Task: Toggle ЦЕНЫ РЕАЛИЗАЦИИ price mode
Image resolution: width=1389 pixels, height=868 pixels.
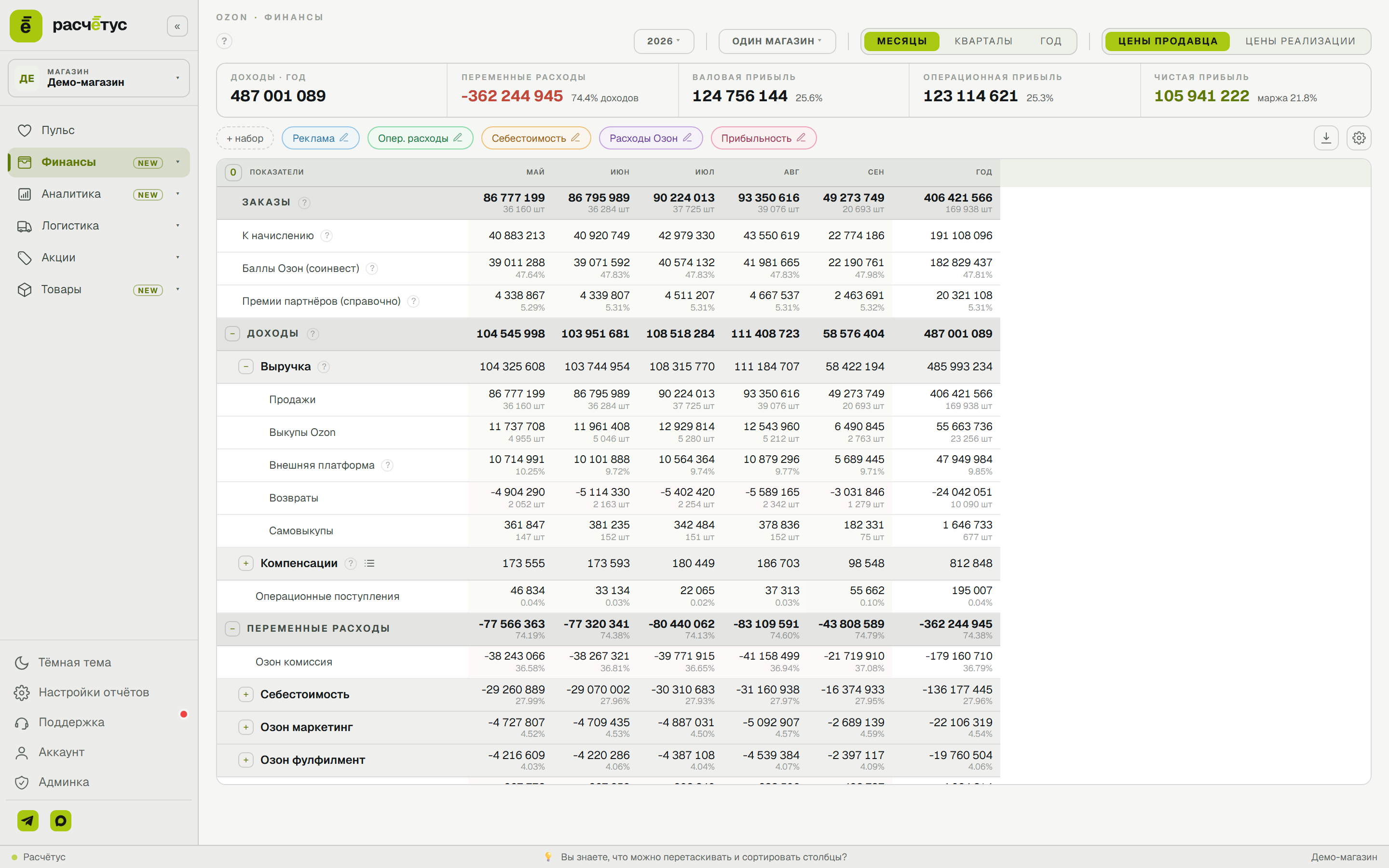Action: [x=1300, y=41]
